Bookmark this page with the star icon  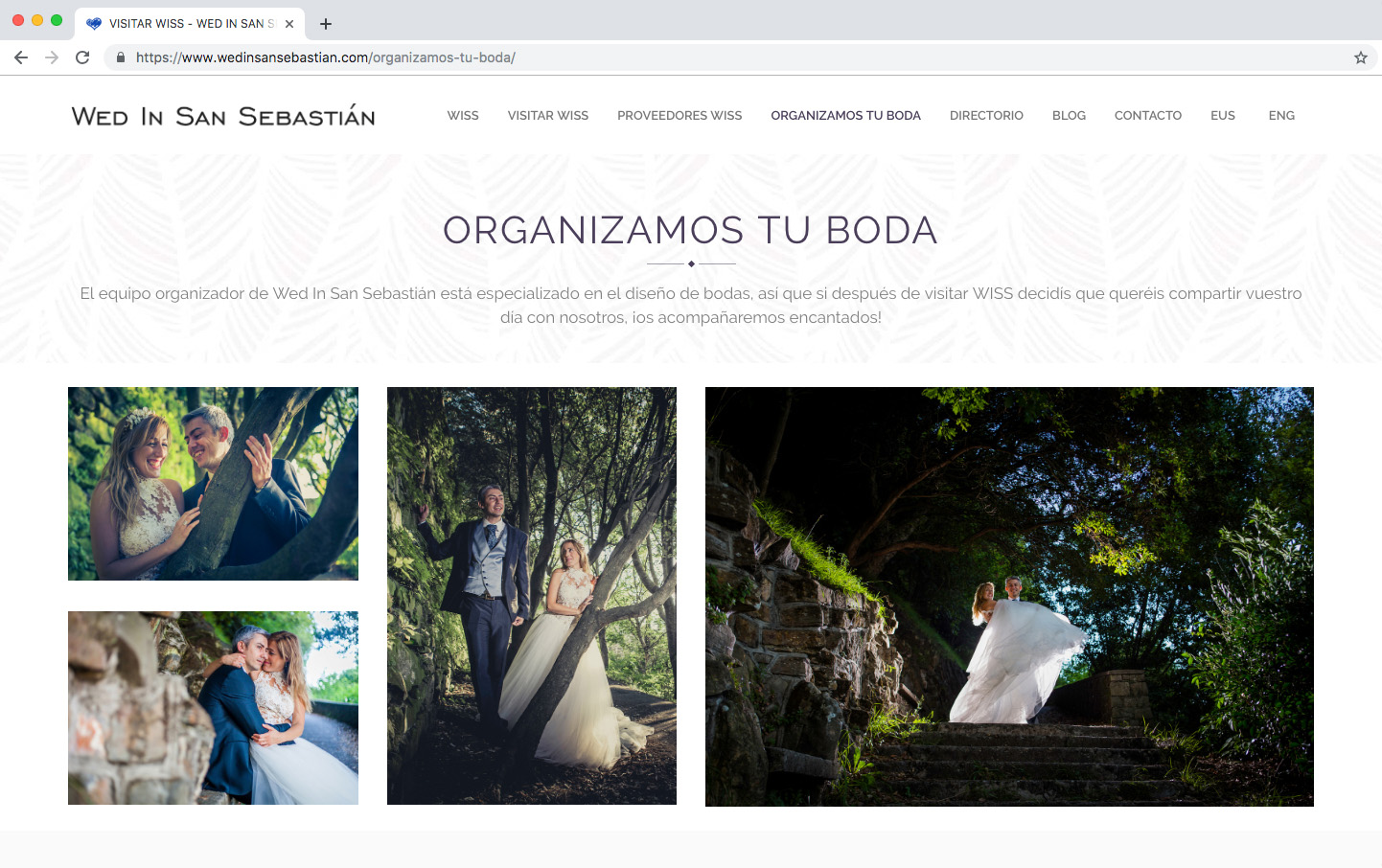[x=1360, y=57]
